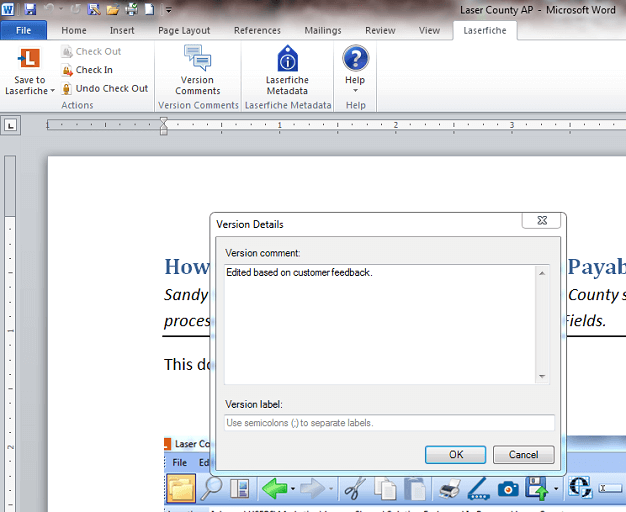Expand the Save to Laserfiche dropdown arrow

tap(52, 91)
